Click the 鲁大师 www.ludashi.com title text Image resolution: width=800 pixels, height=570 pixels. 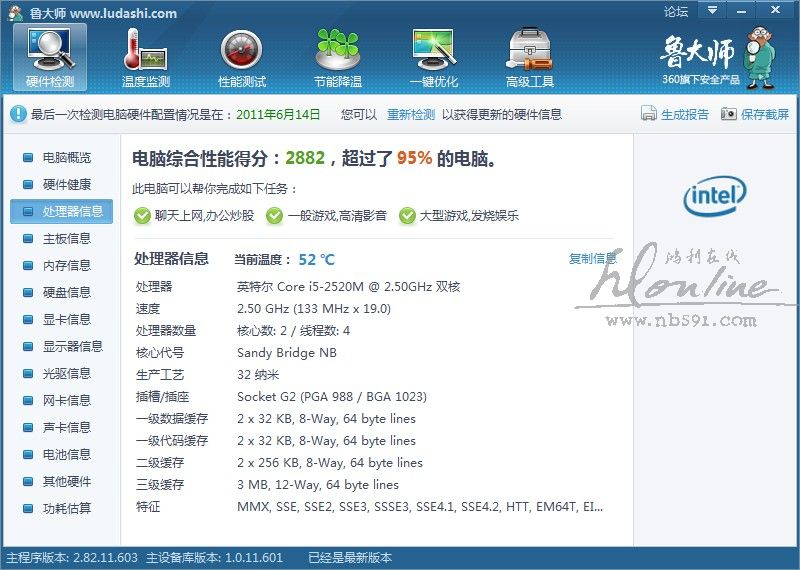click(x=103, y=13)
